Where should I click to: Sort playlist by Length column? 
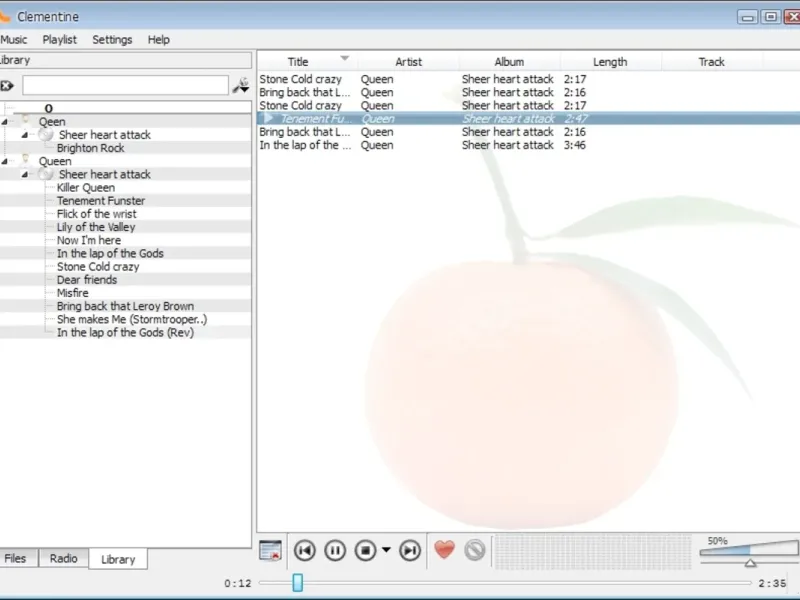click(610, 62)
